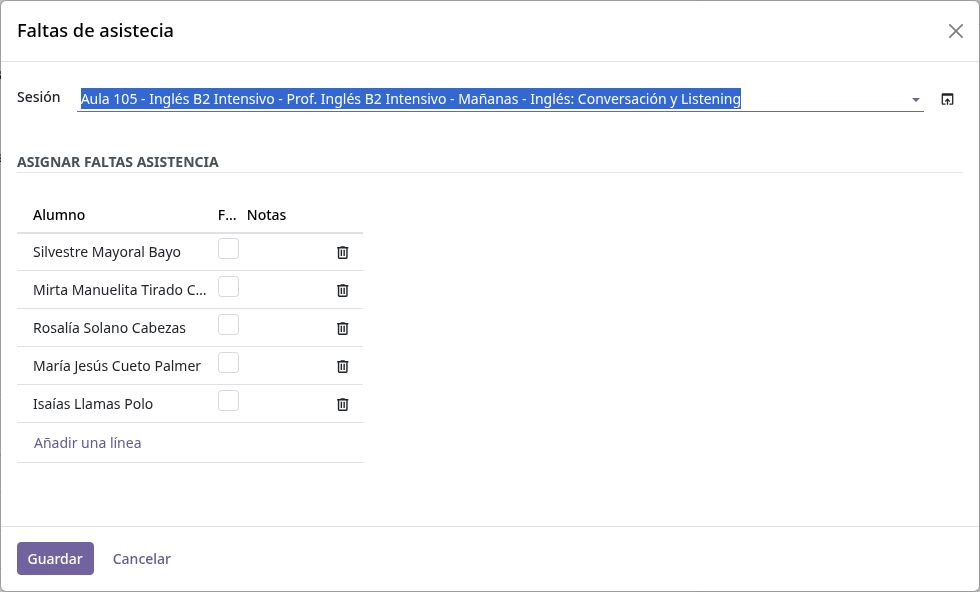Save with the Guardar button
This screenshot has height=592, width=980.
[x=55, y=558]
